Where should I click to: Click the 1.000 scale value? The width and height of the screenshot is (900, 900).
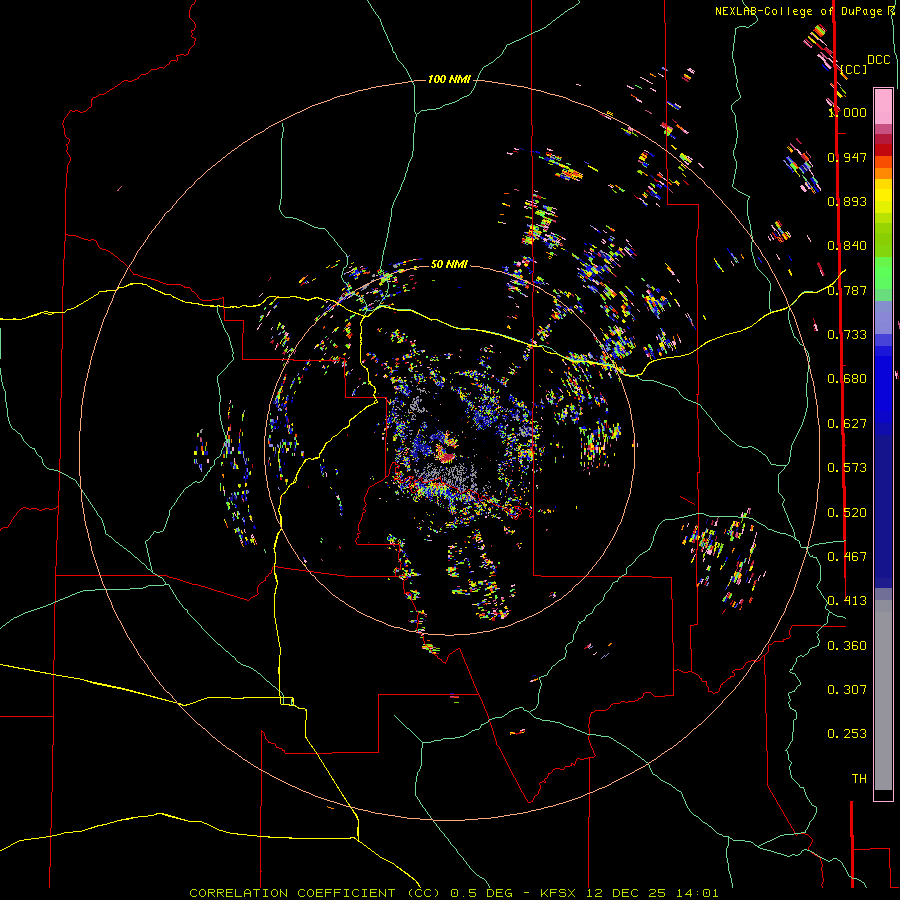848,112
